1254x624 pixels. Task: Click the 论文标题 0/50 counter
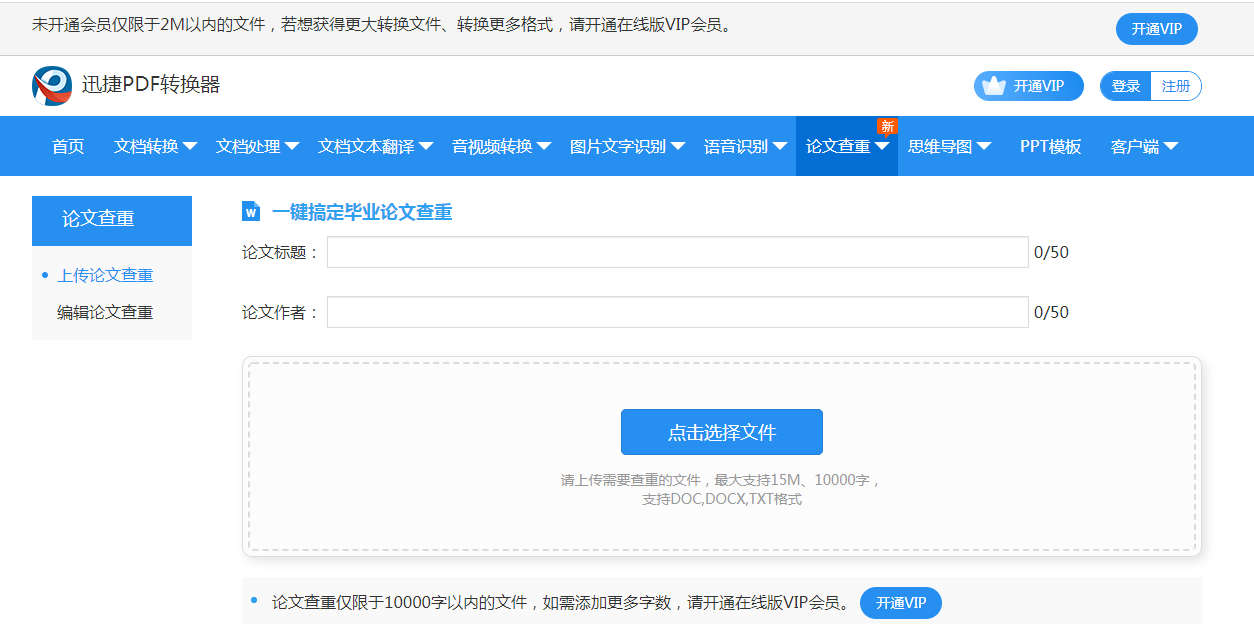(1051, 252)
